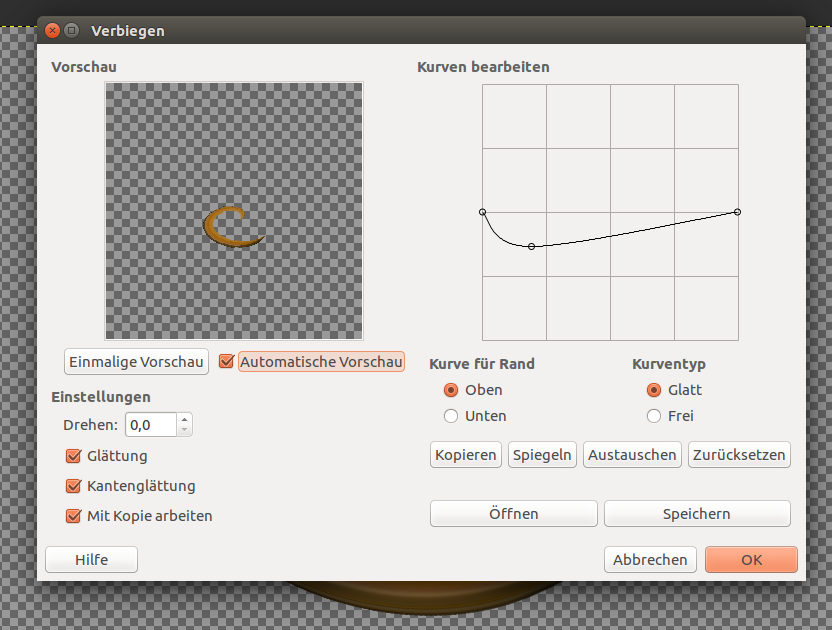
Task: Choose the Unten radio button
Action: click(x=451, y=416)
